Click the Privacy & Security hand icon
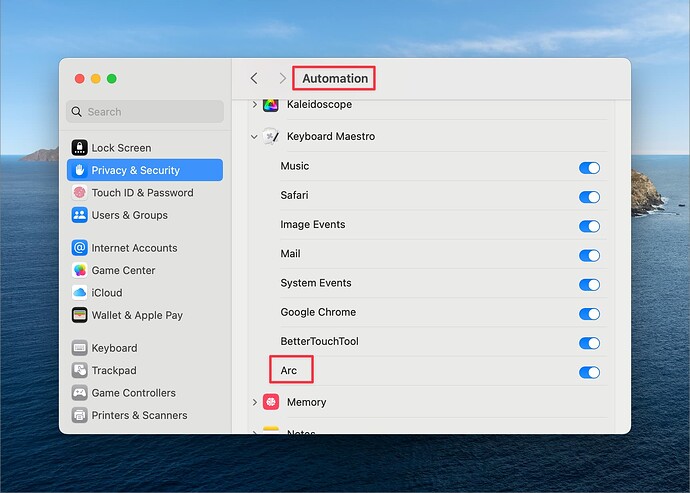The height and width of the screenshot is (493, 690). (80, 170)
